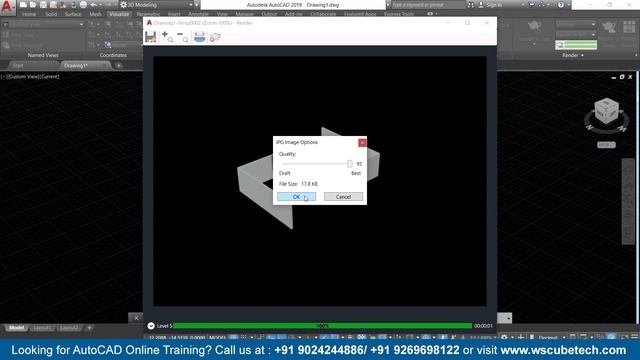Click the Plot icon in quick access toolbar

[x=83, y=5]
